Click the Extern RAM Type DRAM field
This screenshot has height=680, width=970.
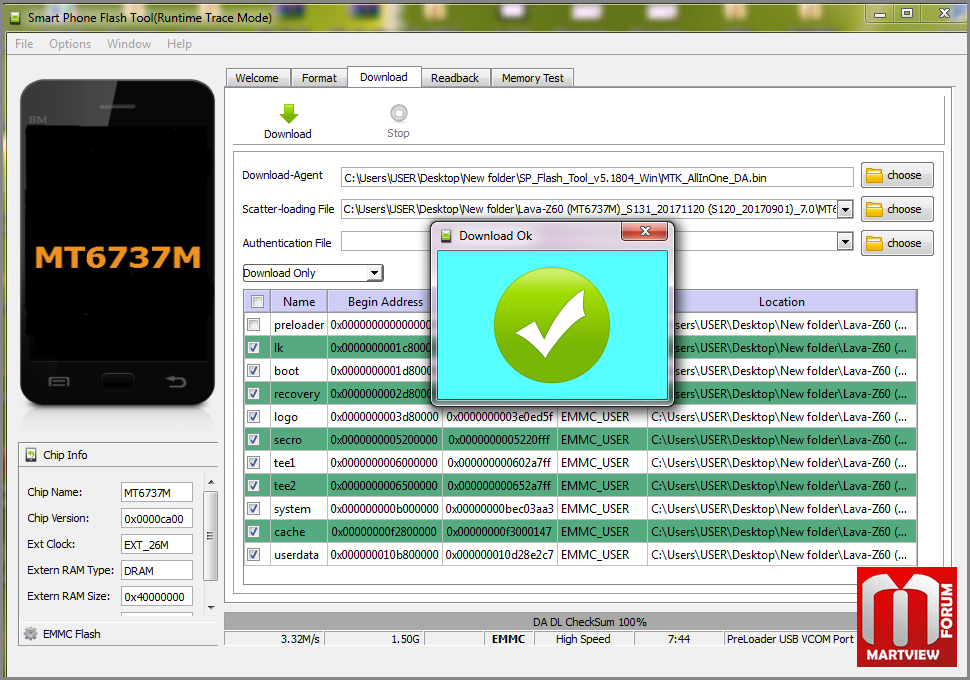click(157, 570)
